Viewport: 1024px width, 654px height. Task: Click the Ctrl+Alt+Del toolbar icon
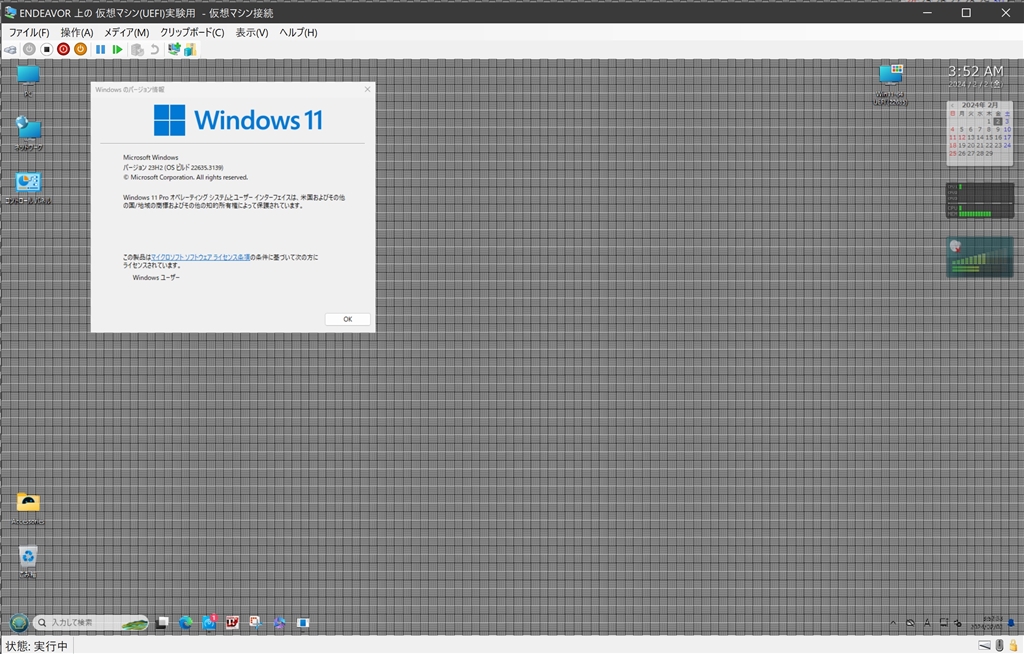(x=10, y=50)
